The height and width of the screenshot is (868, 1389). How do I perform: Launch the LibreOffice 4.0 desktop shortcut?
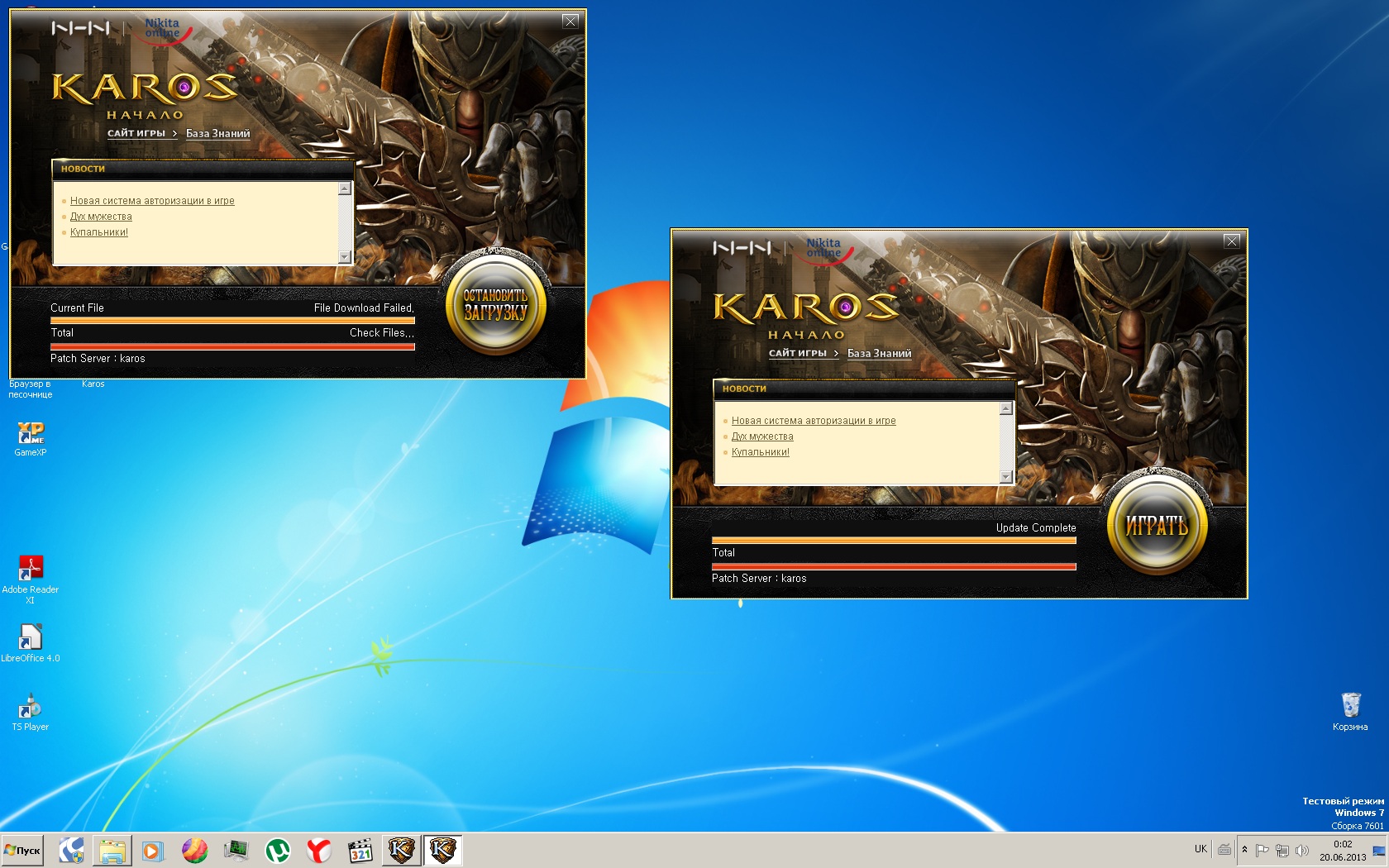(31, 643)
